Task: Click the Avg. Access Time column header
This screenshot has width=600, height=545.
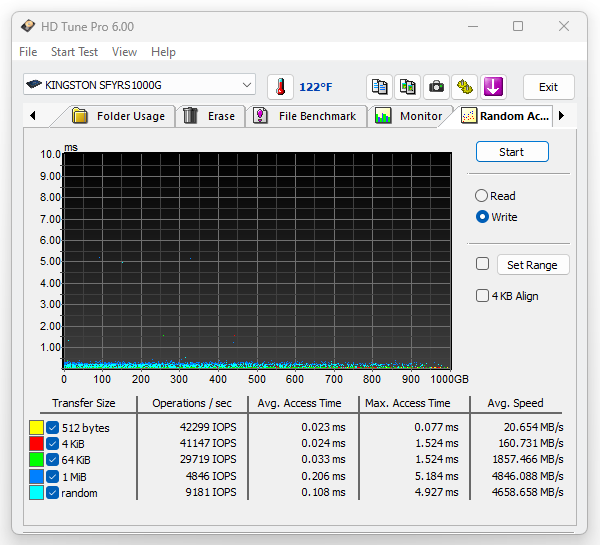Action: [299, 403]
